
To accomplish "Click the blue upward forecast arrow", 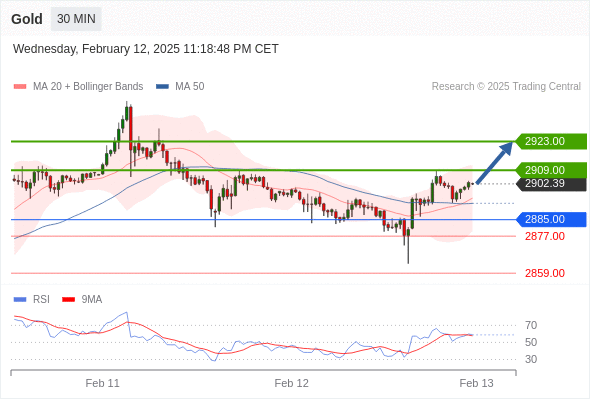I will coord(494,163).
